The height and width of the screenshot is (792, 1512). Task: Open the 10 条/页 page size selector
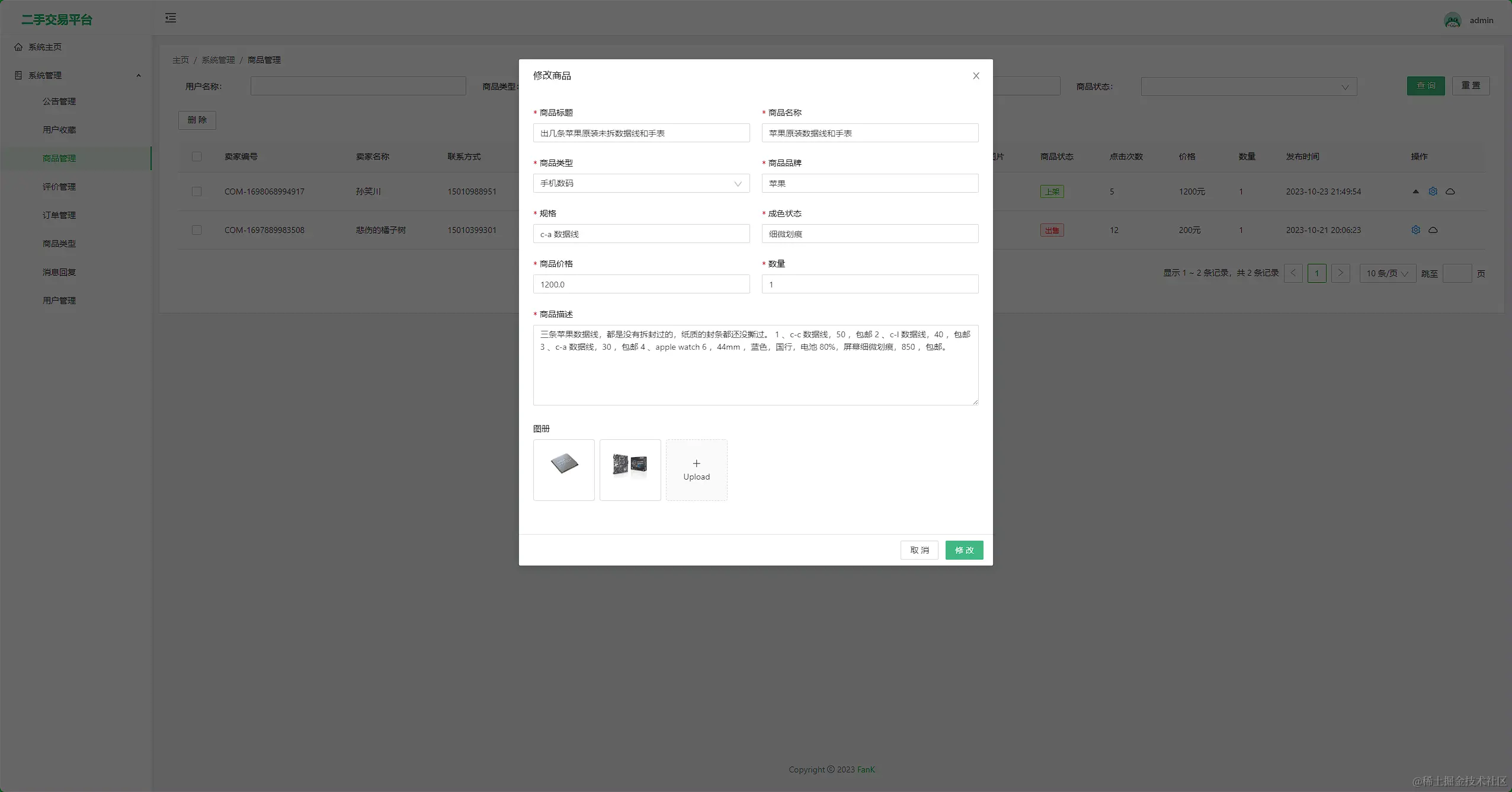pyautogui.click(x=1387, y=273)
